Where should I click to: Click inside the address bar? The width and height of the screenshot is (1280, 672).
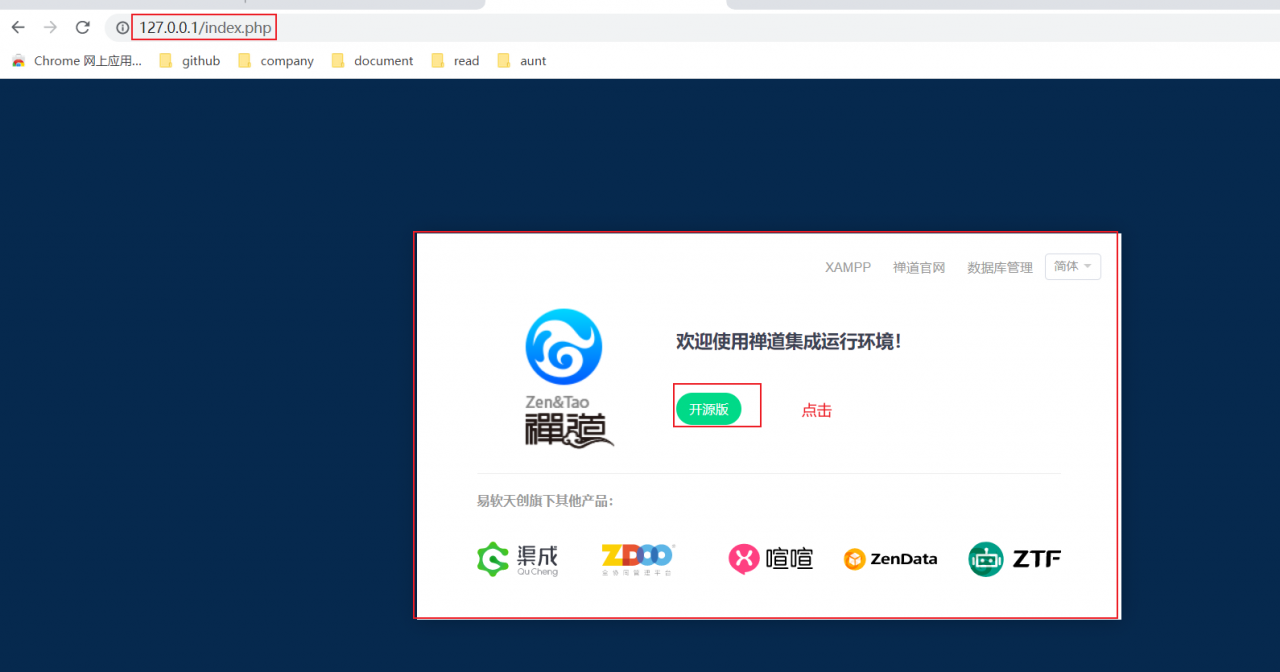click(x=204, y=27)
